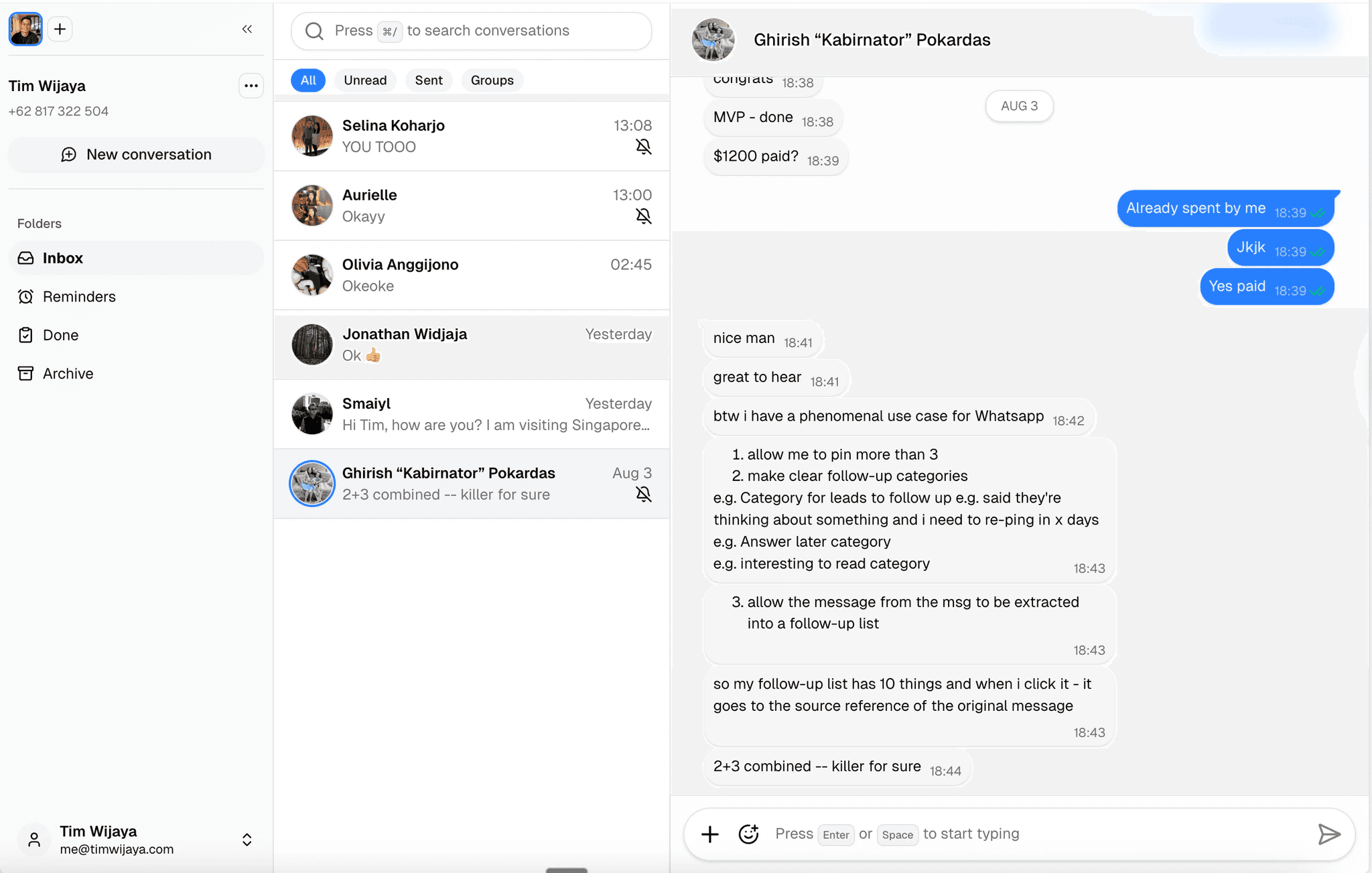
Task: Click Ghirish's avatar in chat header
Action: (x=713, y=40)
